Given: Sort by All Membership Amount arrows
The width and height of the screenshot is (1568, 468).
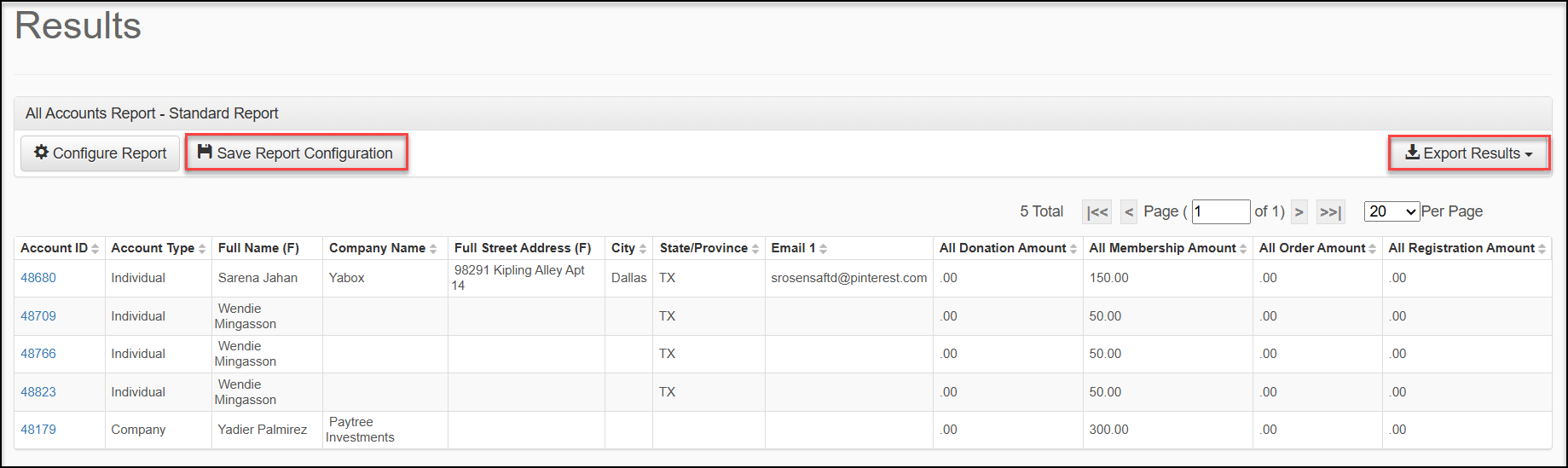Looking at the screenshot, I should click(x=1243, y=249).
